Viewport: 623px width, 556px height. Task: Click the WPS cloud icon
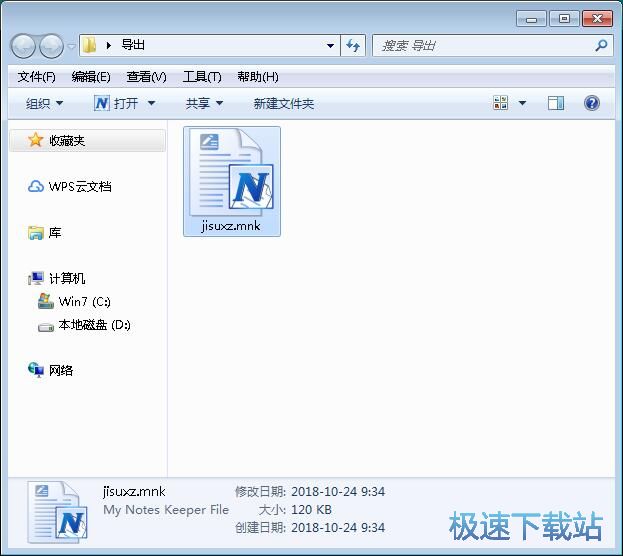(36, 186)
